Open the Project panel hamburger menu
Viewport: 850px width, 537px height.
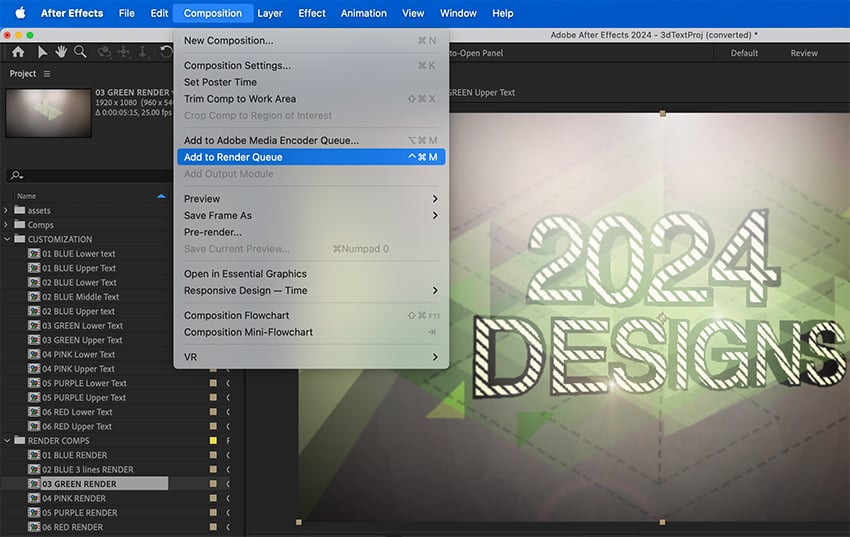tap(47, 74)
